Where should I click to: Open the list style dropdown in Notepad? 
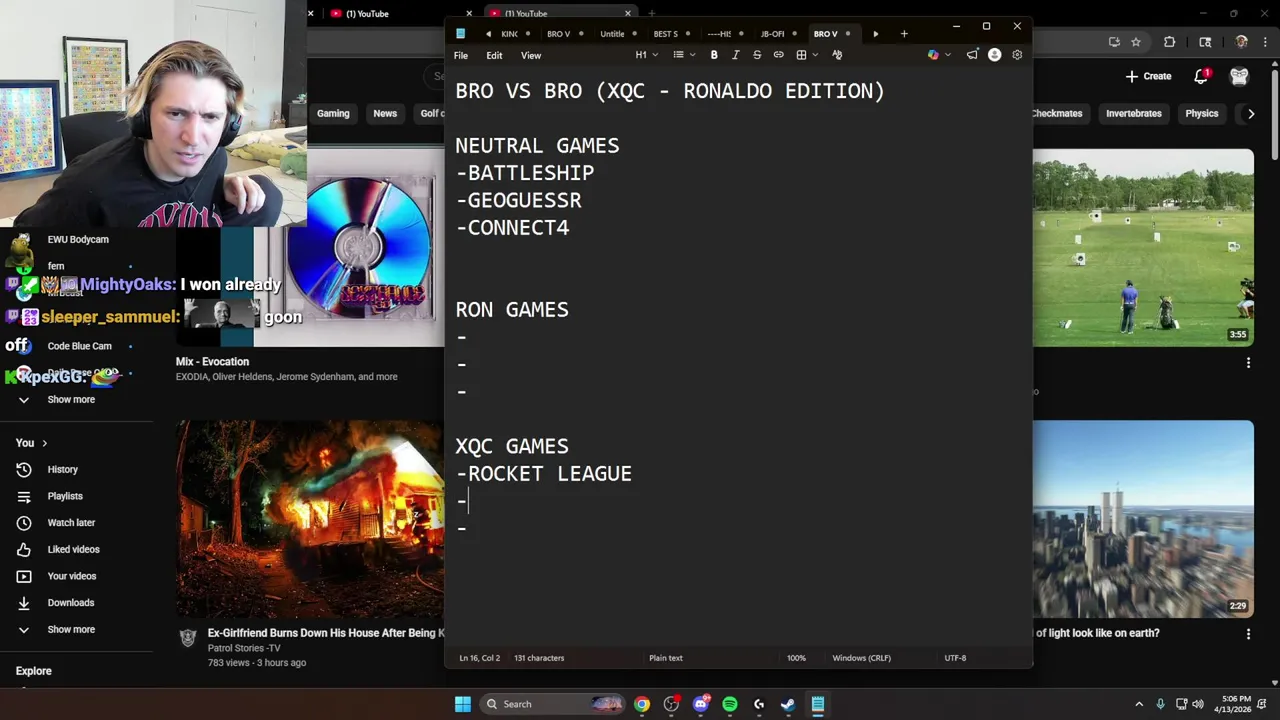pos(684,55)
